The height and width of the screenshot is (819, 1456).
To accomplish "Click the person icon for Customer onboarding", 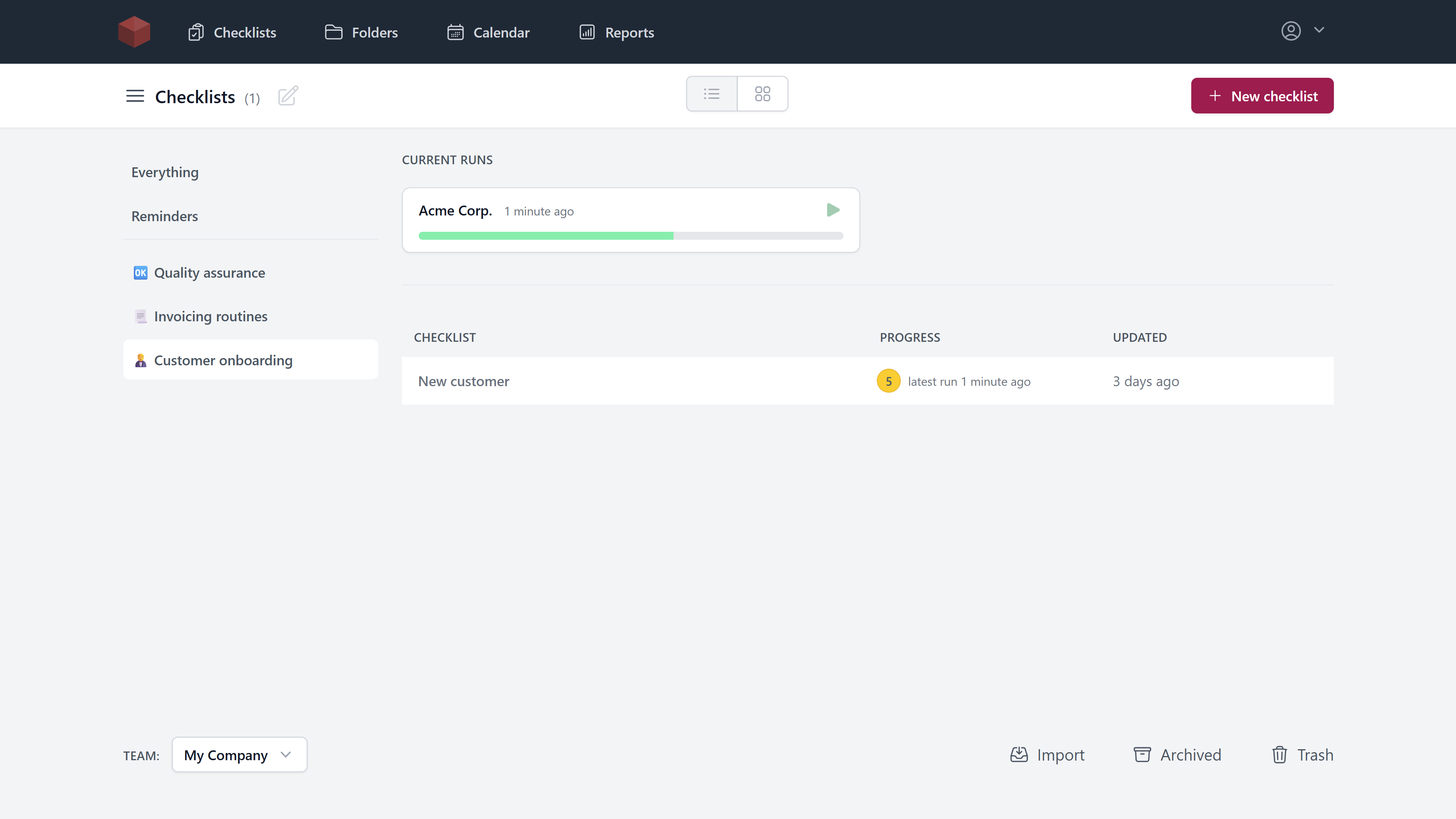I will pos(140,360).
